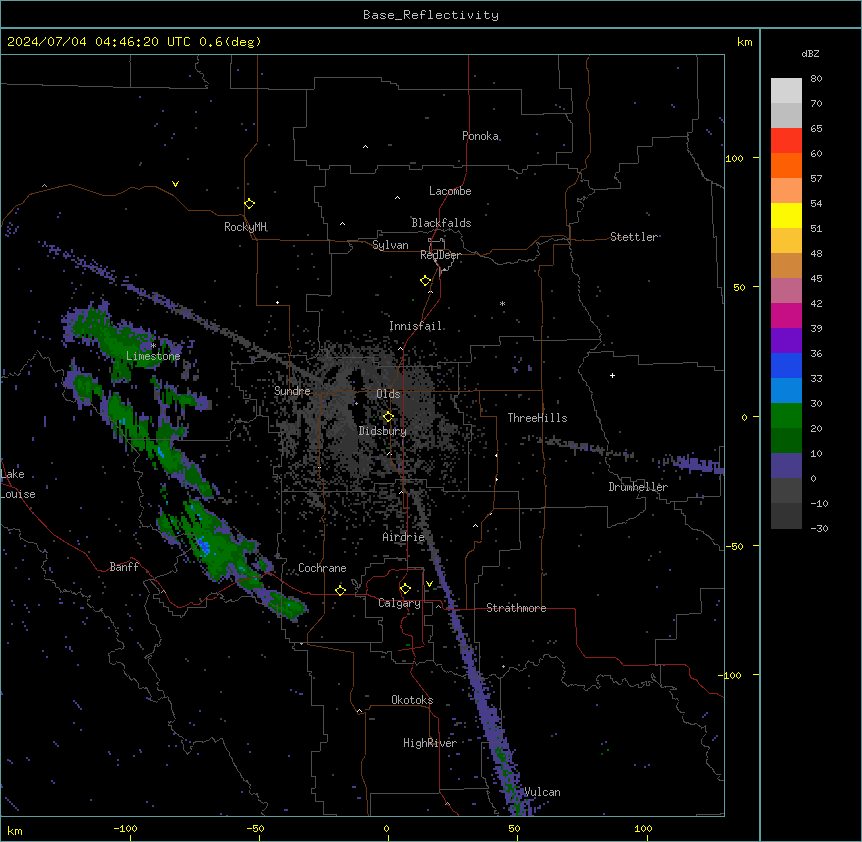862x842 pixels.
Task: Click the ThreeHills label
Action: pyautogui.click(x=537, y=418)
